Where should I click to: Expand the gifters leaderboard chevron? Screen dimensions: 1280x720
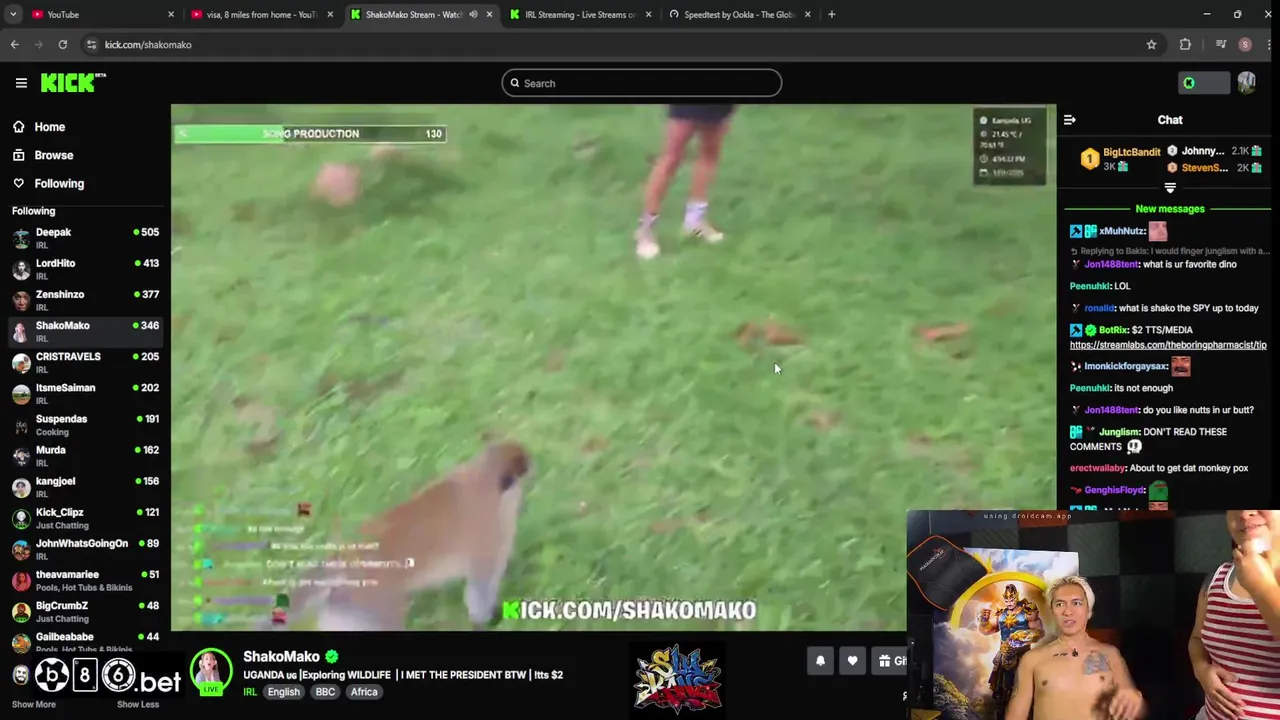pos(1170,188)
